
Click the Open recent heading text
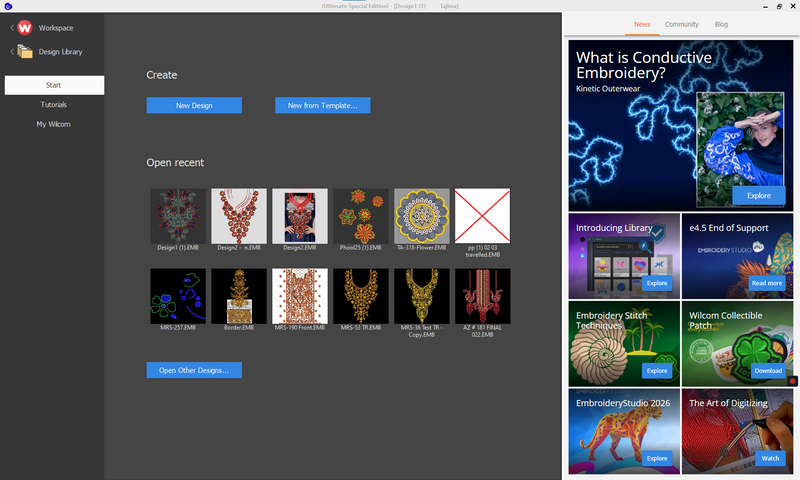(175, 163)
